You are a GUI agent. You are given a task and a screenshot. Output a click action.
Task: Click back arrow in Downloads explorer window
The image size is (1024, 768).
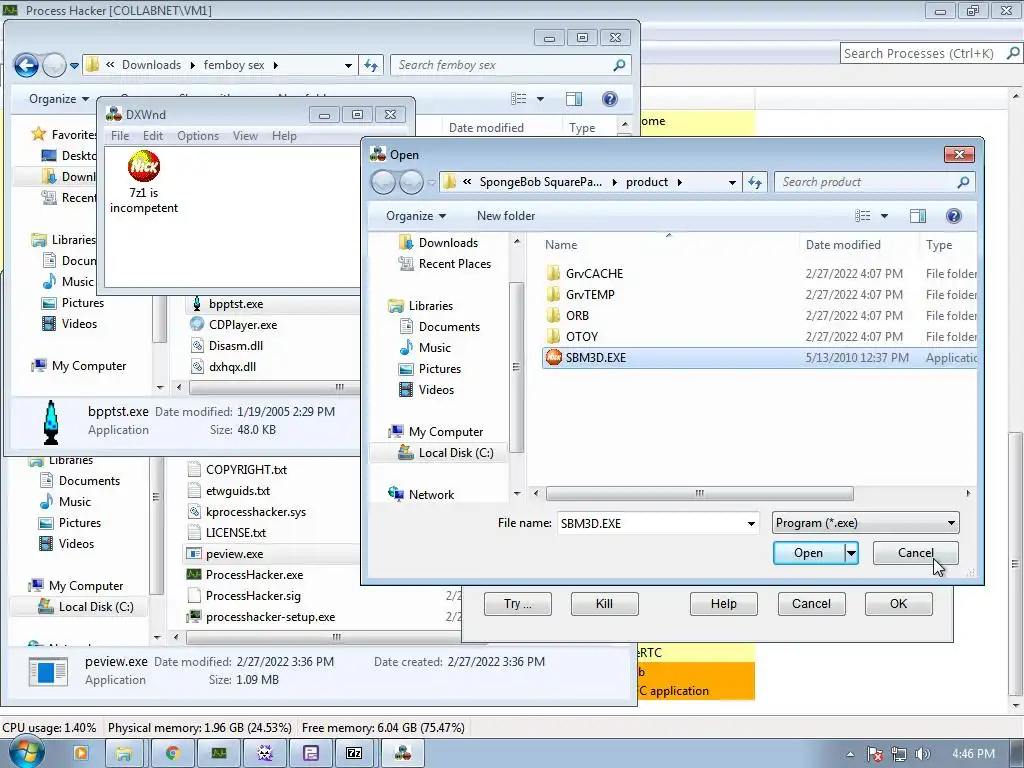click(x=26, y=65)
